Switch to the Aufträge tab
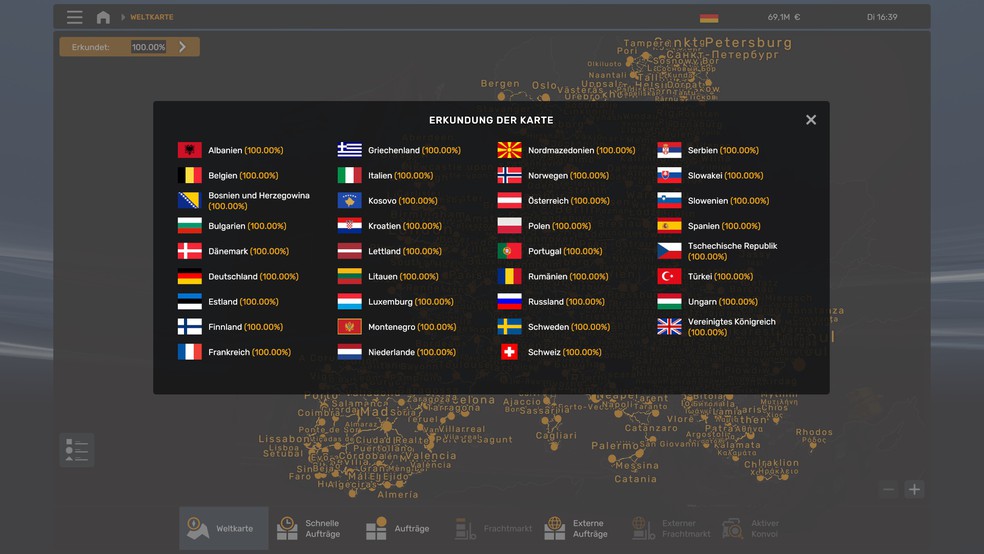This screenshot has width=984, height=554. click(397, 528)
